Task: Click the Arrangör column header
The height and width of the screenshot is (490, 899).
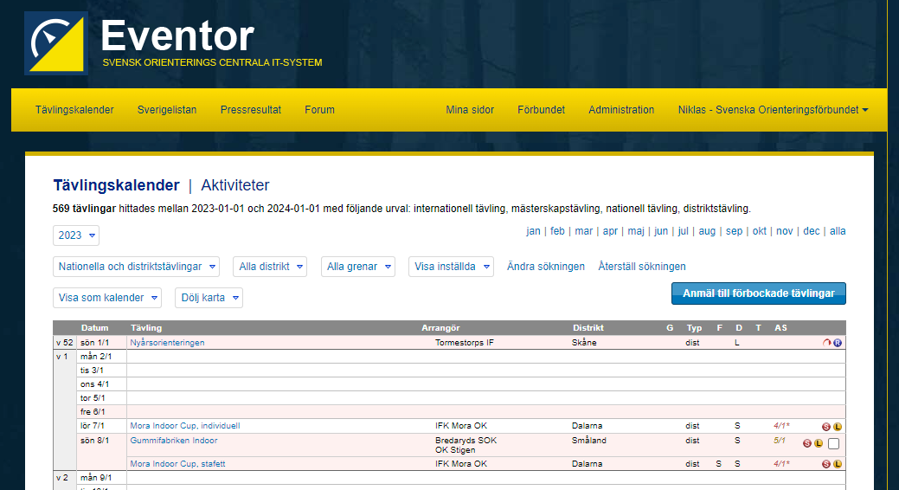Action: point(440,328)
